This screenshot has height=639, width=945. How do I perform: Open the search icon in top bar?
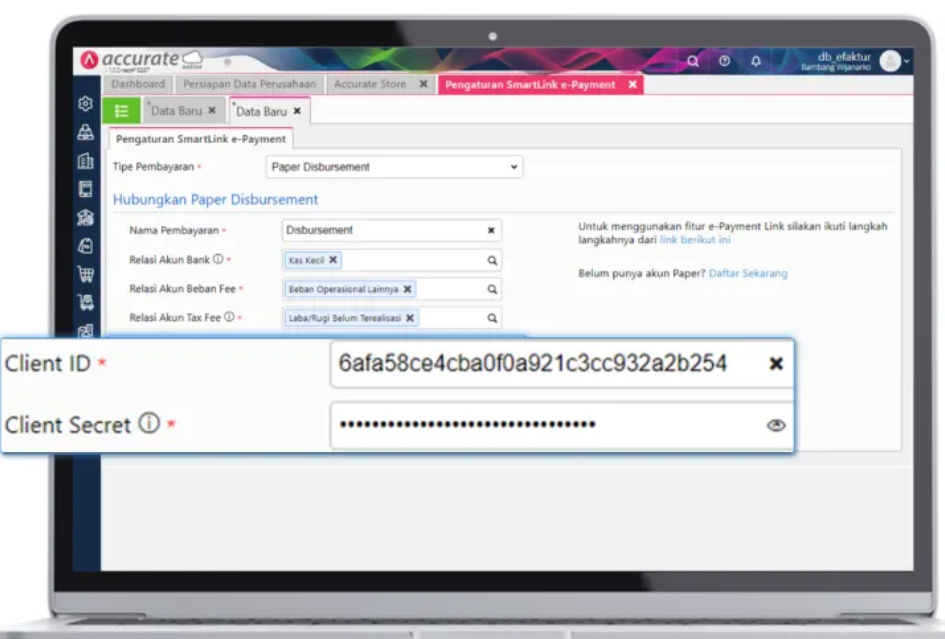pyautogui.click(x=693, y=61)
